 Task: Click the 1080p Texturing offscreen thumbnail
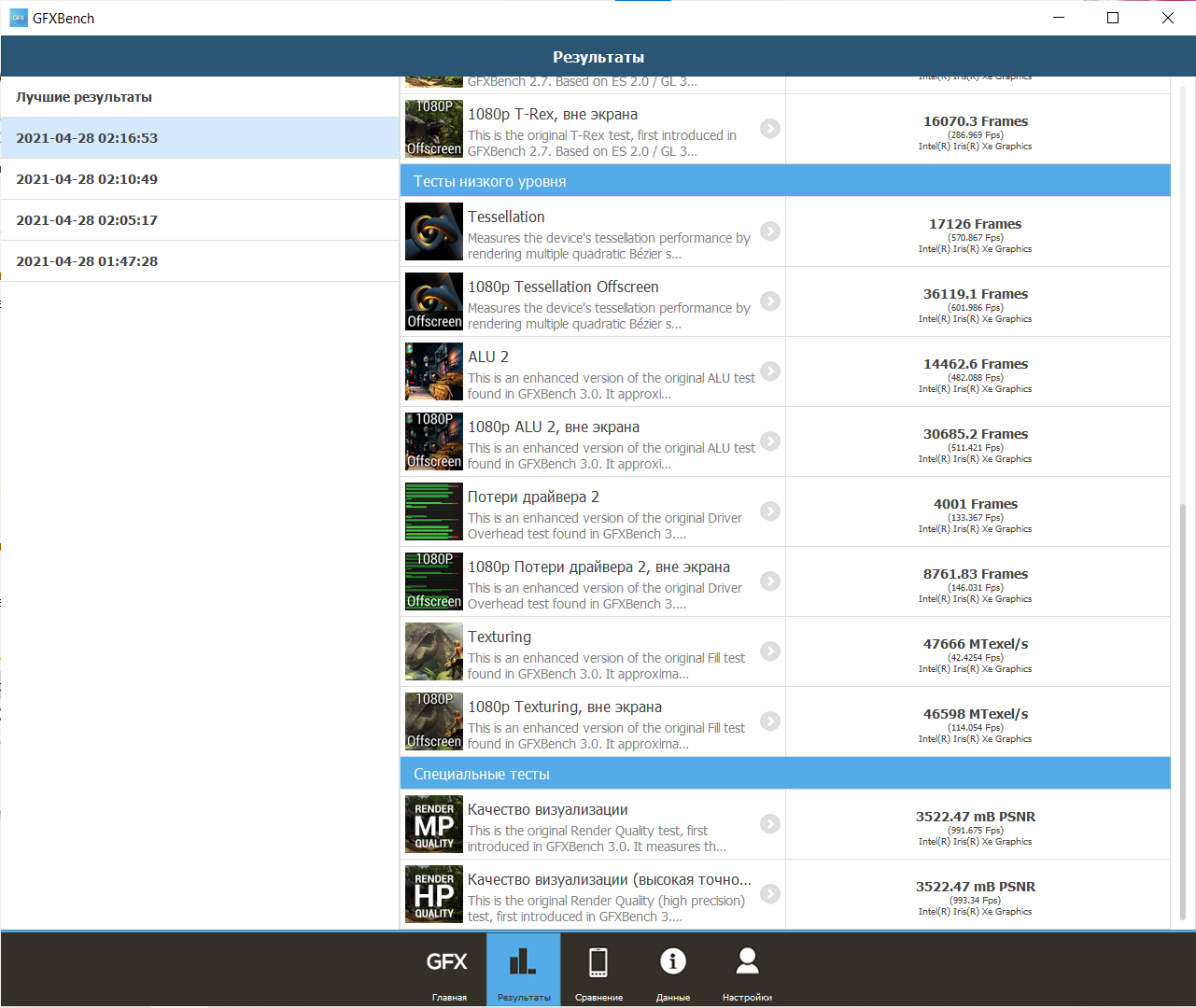[x=434, y=721]
